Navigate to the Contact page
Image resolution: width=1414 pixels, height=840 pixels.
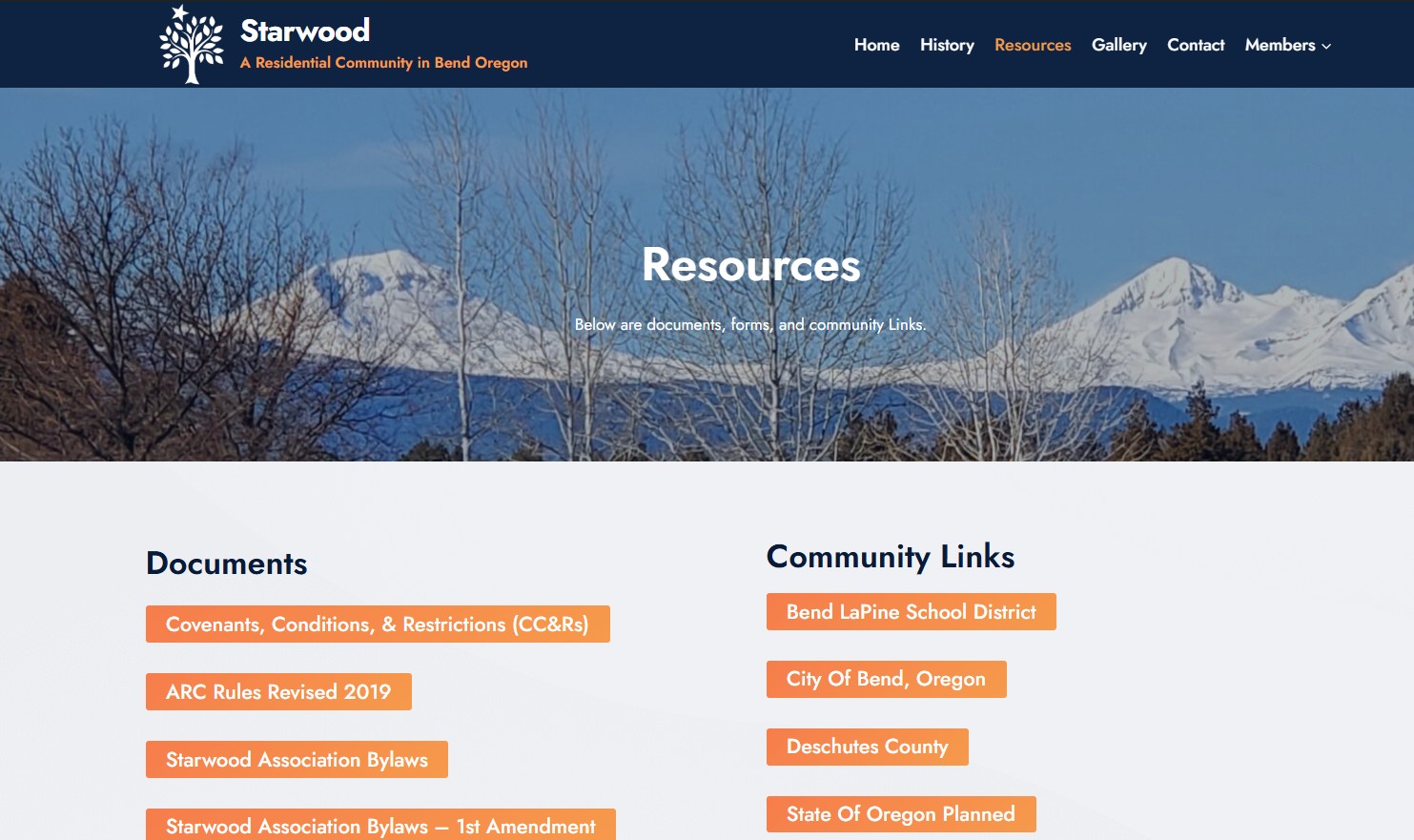point(1196,45)
